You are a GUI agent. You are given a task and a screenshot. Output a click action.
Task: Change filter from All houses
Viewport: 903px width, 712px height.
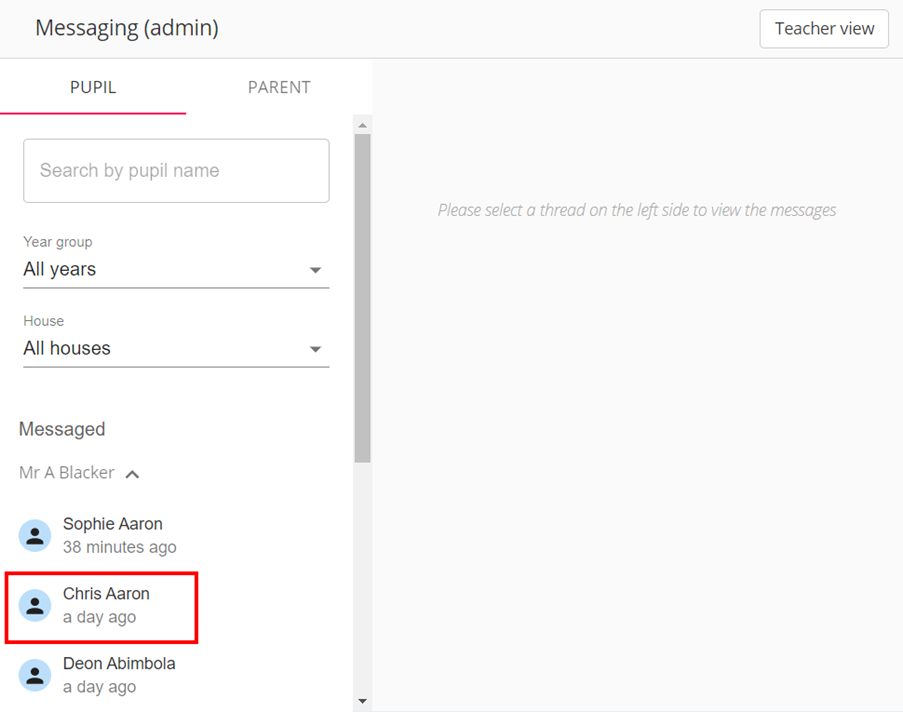[67, 348]
